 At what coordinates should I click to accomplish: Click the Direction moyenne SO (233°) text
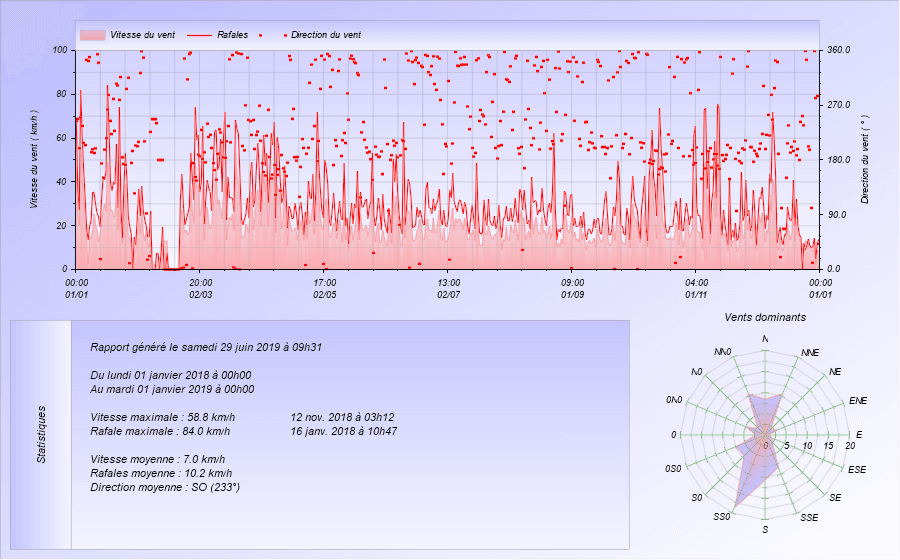164,487
